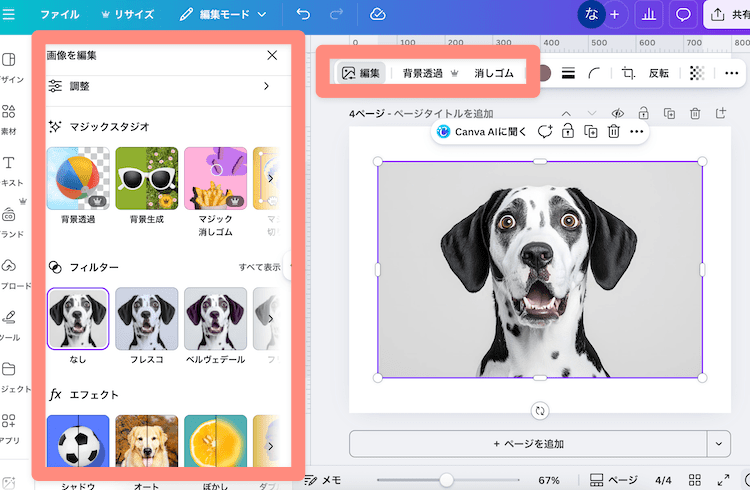Apply the golden dog auto effect
Image resolution: width=750 pixels, height=490 pixels.
click(x=147, y=441)
